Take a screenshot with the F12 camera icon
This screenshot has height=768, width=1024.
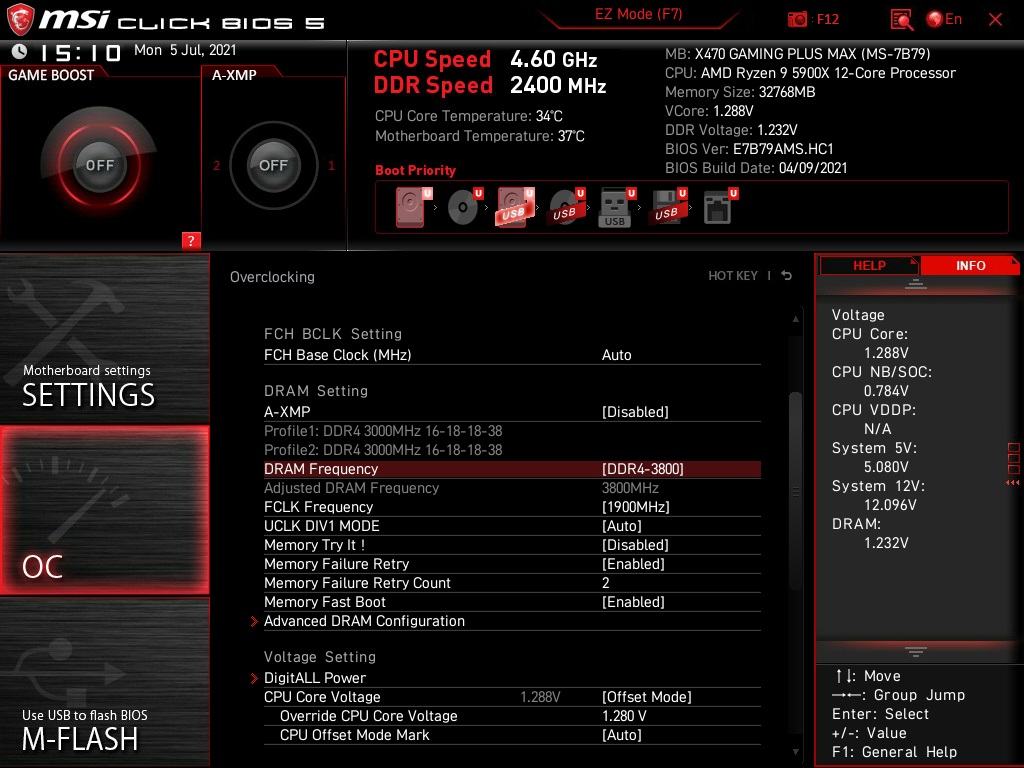tap(797, 20)
